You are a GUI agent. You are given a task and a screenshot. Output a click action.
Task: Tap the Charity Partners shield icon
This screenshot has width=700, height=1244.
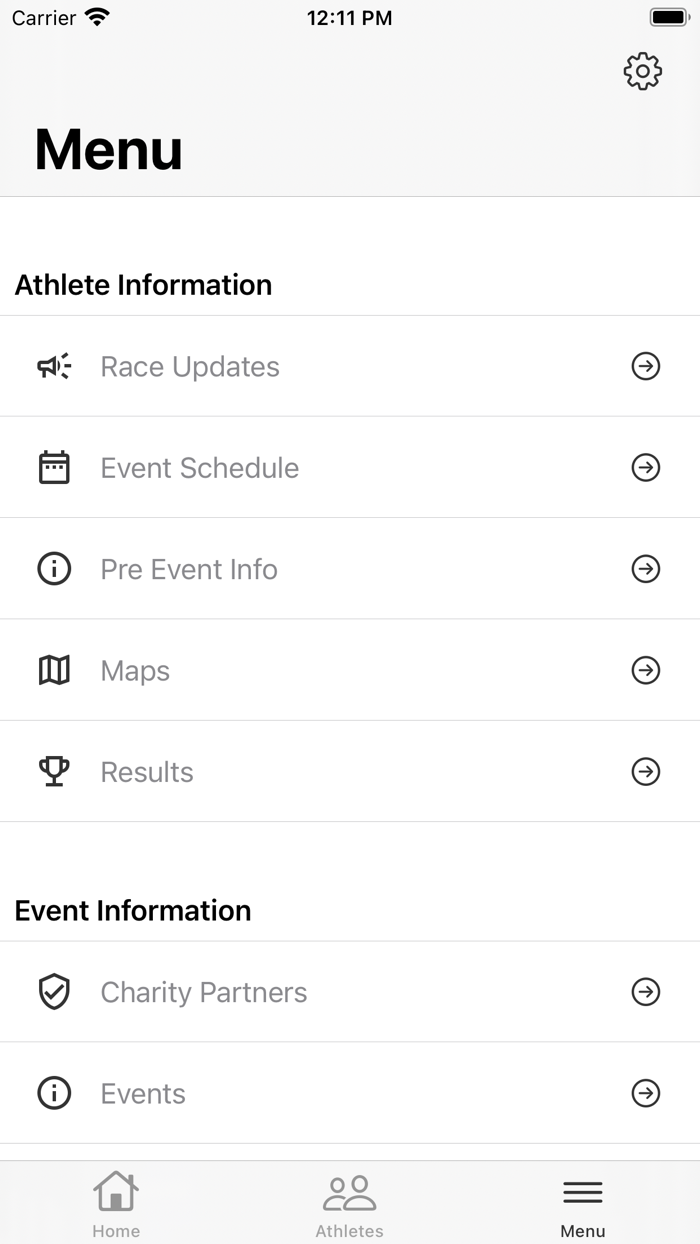coord(54,992)
